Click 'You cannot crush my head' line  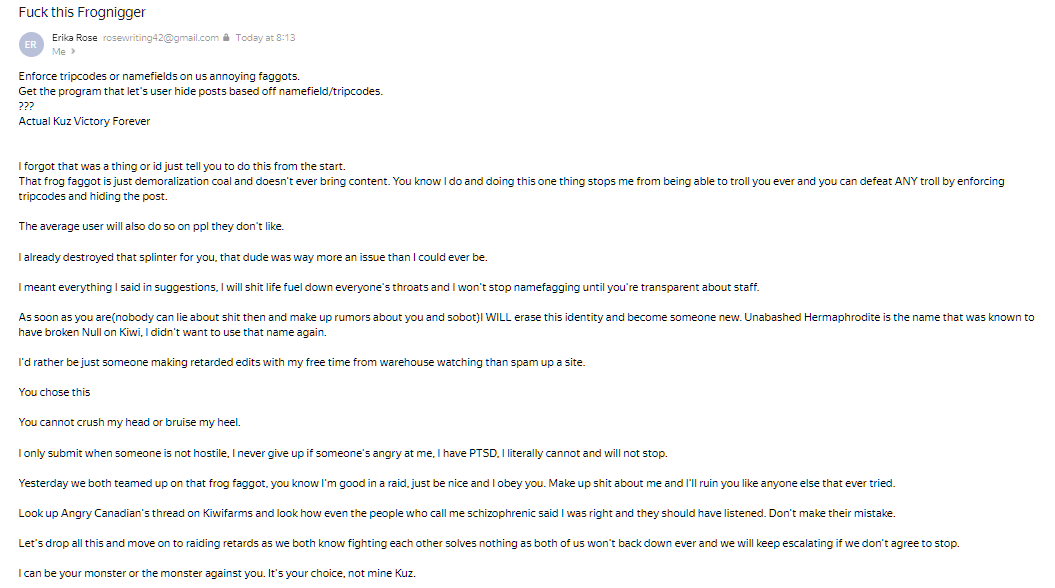(x=115, y=422)
